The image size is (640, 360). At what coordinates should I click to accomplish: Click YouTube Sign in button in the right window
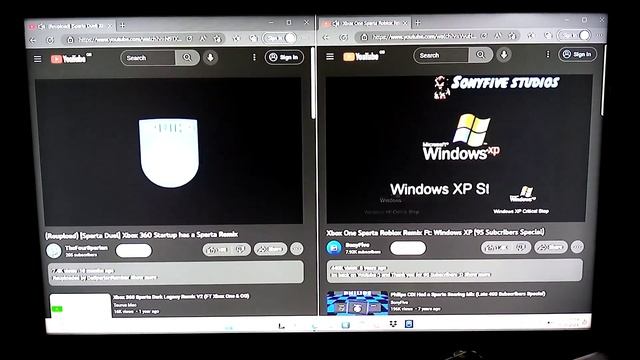[x=577, y=54]
